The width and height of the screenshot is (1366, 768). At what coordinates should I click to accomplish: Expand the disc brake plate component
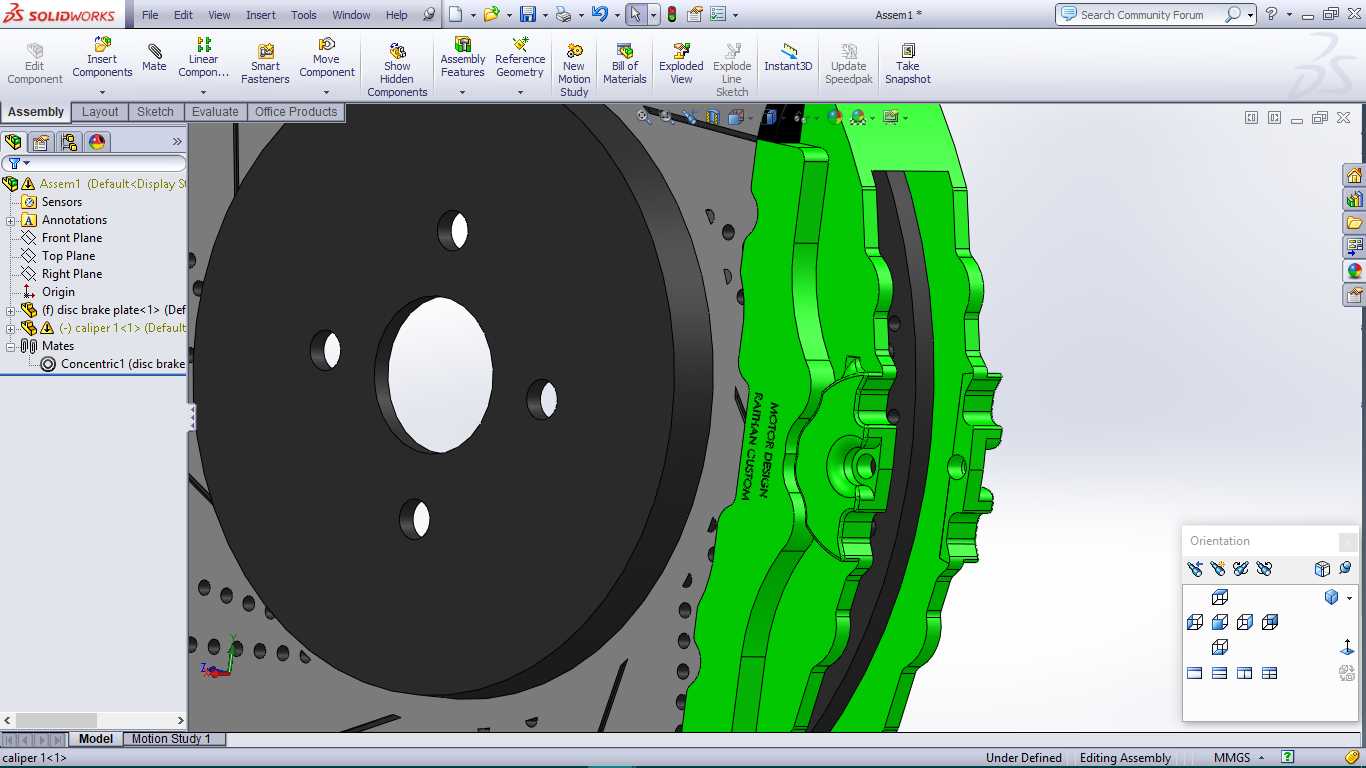pyautogui.click(x=10, y=310)
